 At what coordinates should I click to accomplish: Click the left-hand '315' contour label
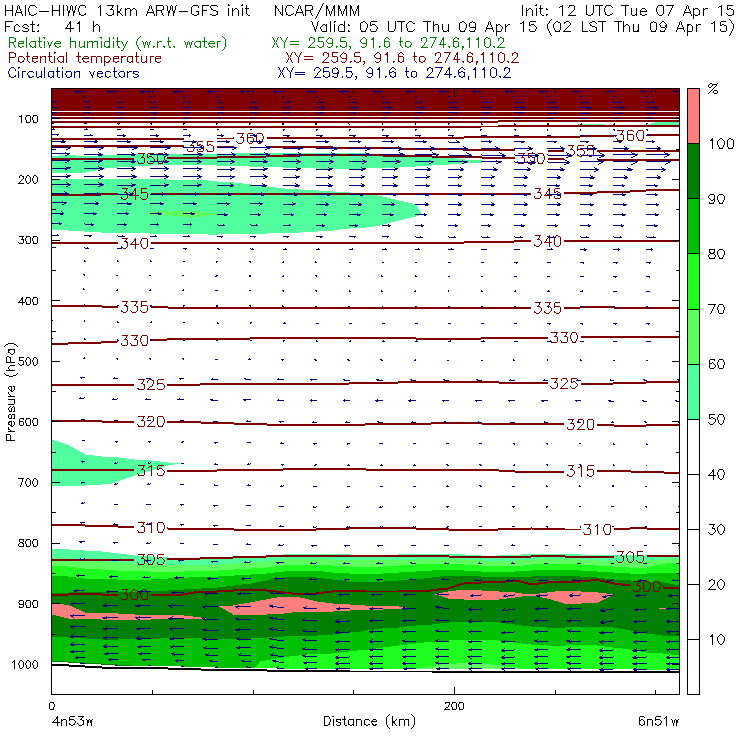(151, 471)
